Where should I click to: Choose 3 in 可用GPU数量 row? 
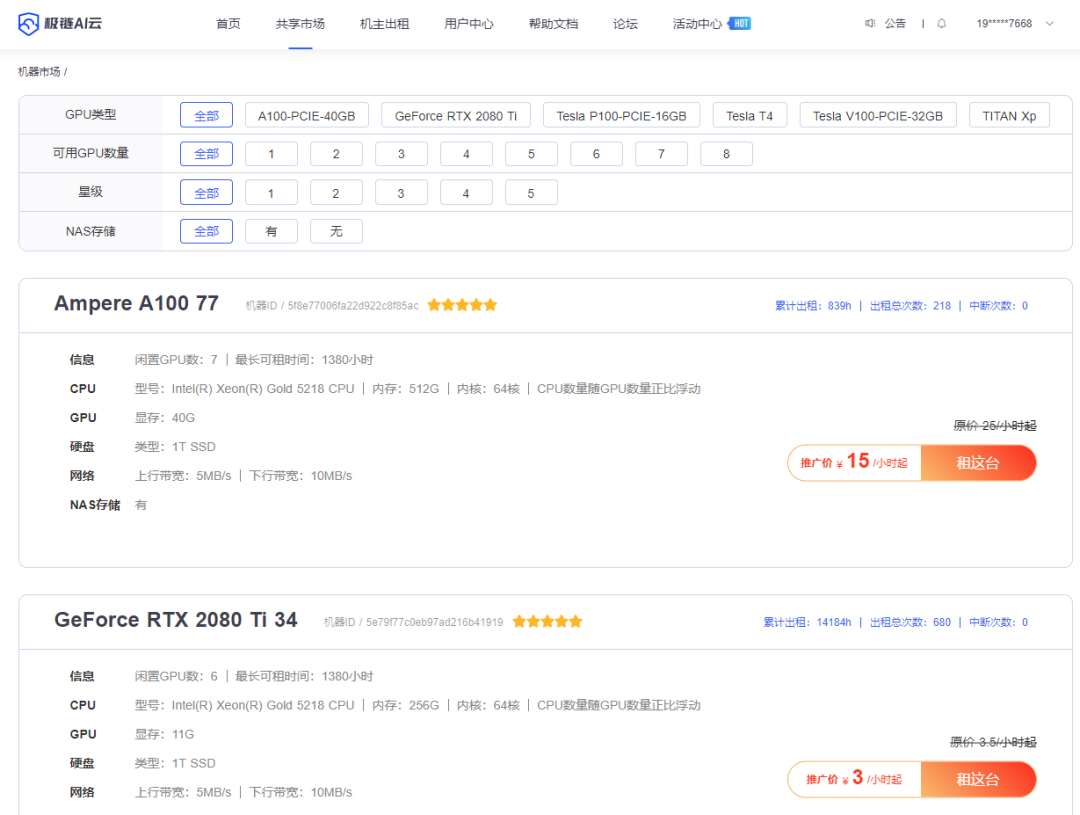click(x=401, y=154)
